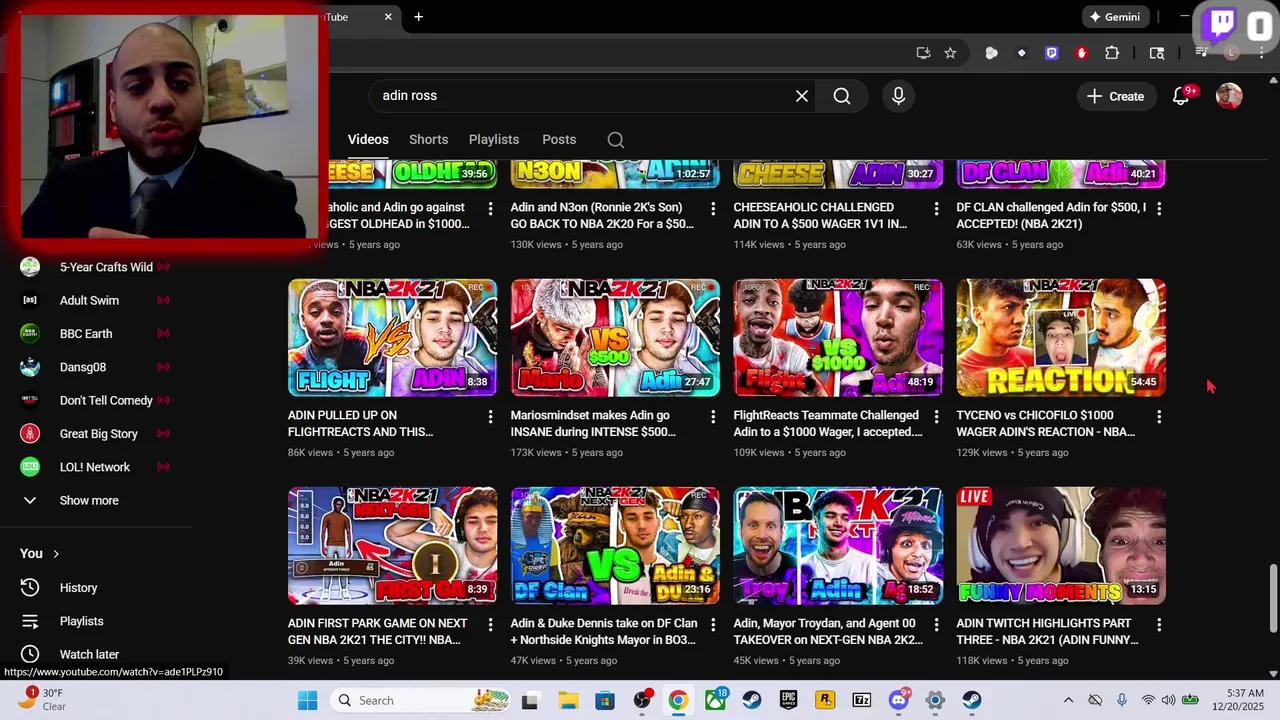The height and width of the screenshot is (720, 1280).
Task: Open 7-Zip from the taskbar
Action: (x=862, y=700)
